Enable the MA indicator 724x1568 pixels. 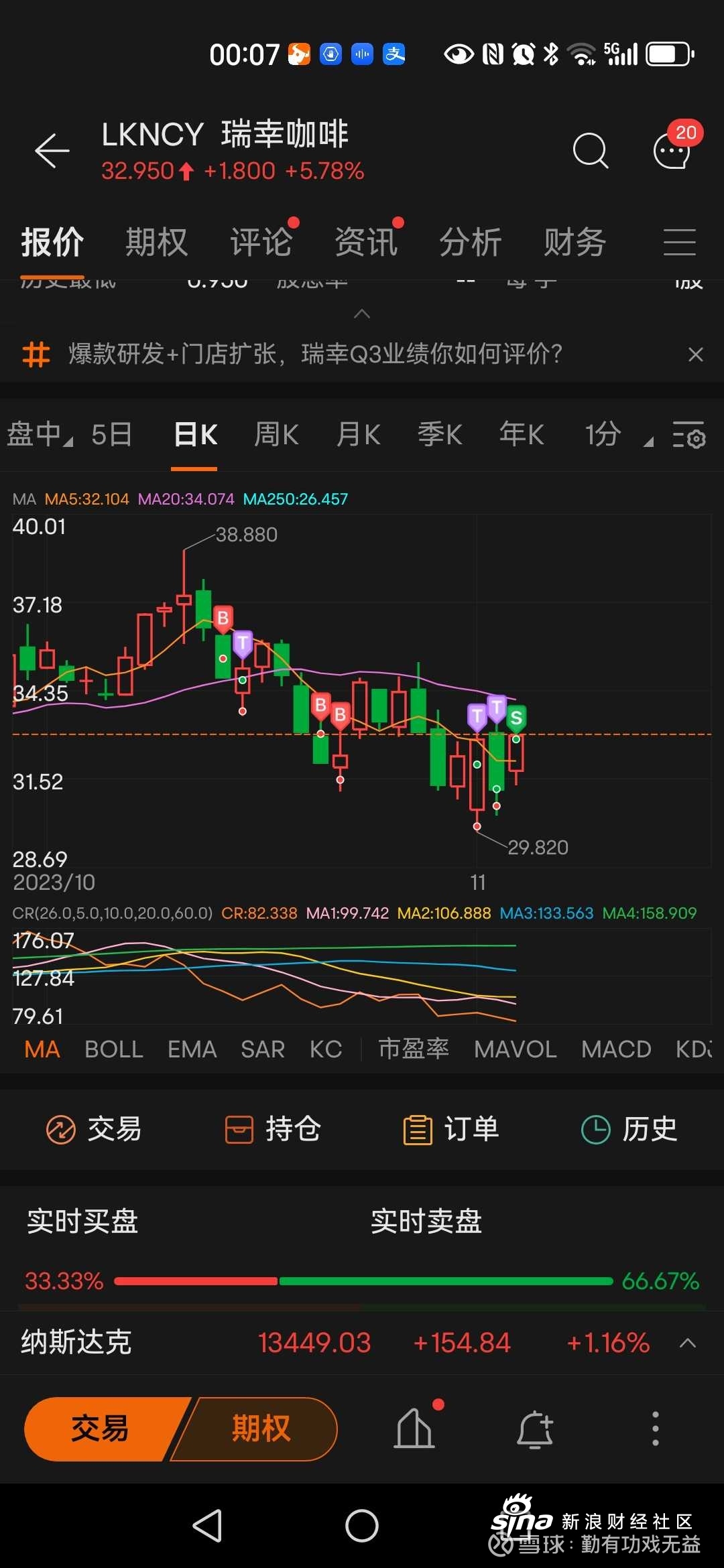(42, 1049)
